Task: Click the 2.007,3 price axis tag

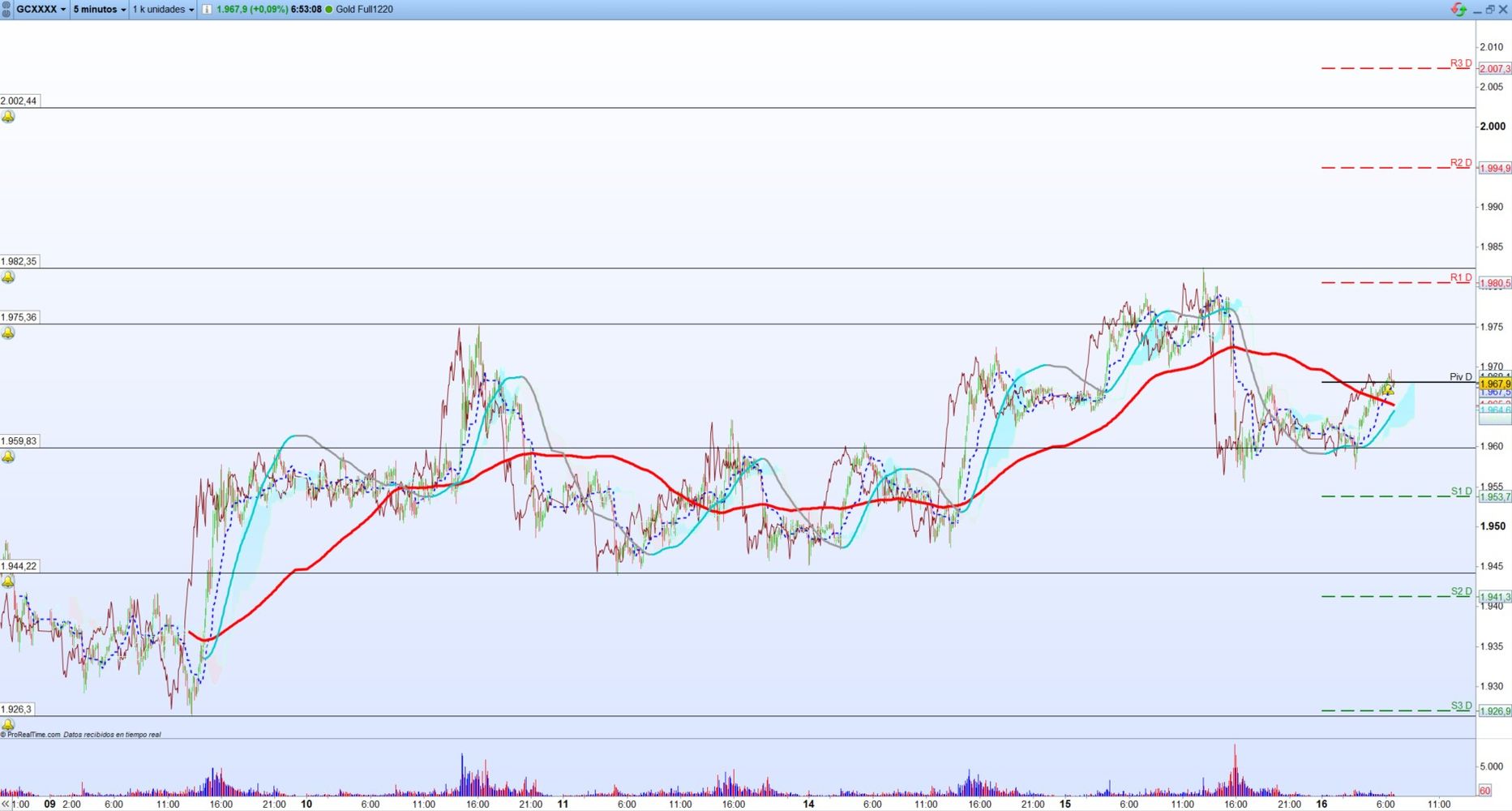Action: (x=1495, y=69)
